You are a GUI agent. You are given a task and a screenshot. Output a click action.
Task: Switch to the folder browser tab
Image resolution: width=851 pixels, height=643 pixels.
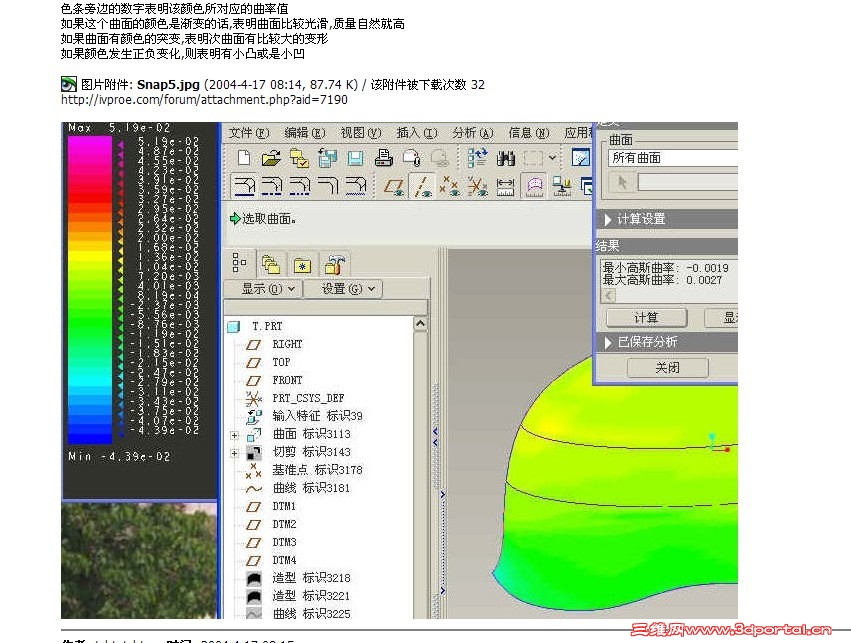(x=270, y=264)
